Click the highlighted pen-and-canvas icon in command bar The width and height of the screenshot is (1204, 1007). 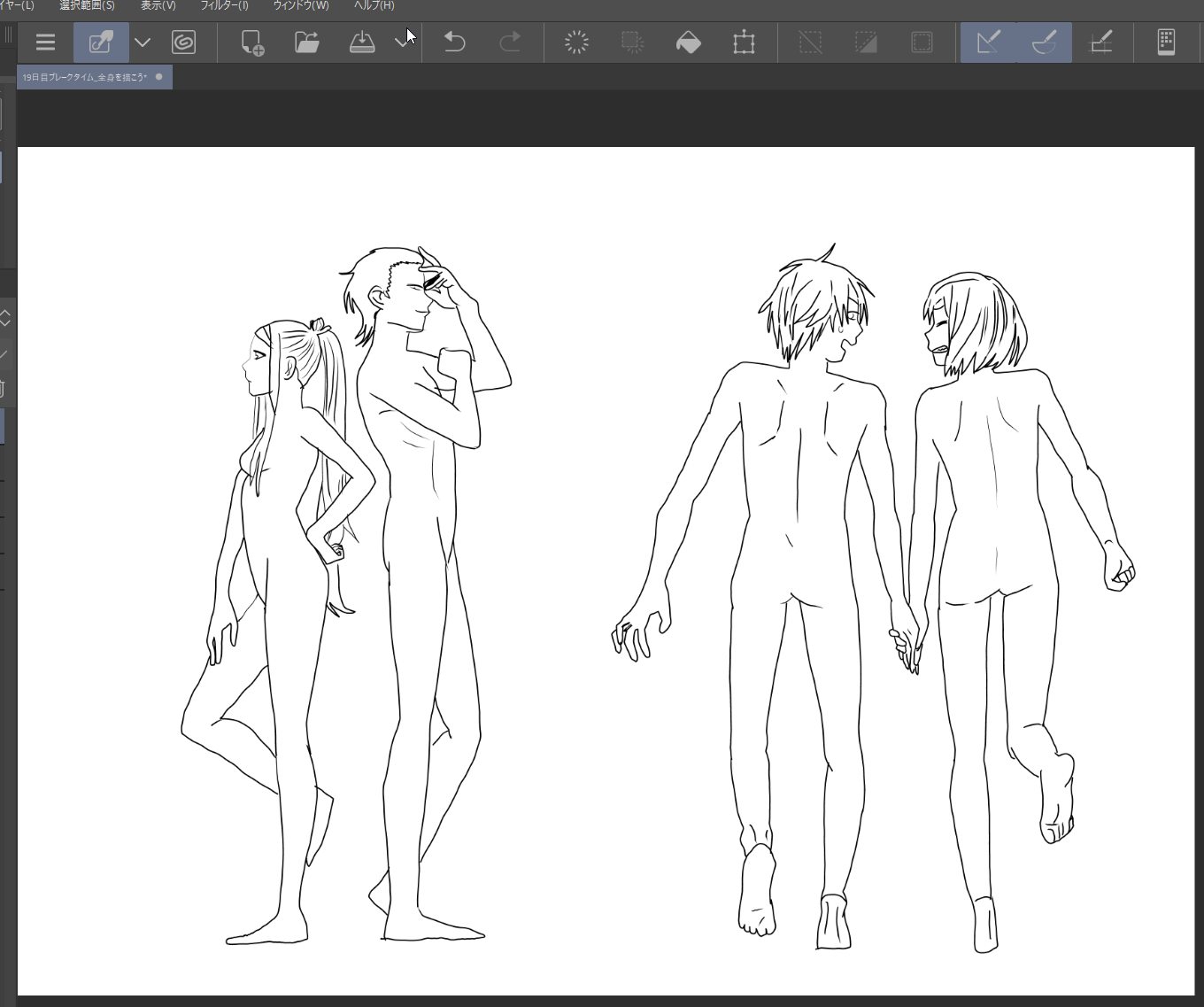click(101, 43)
